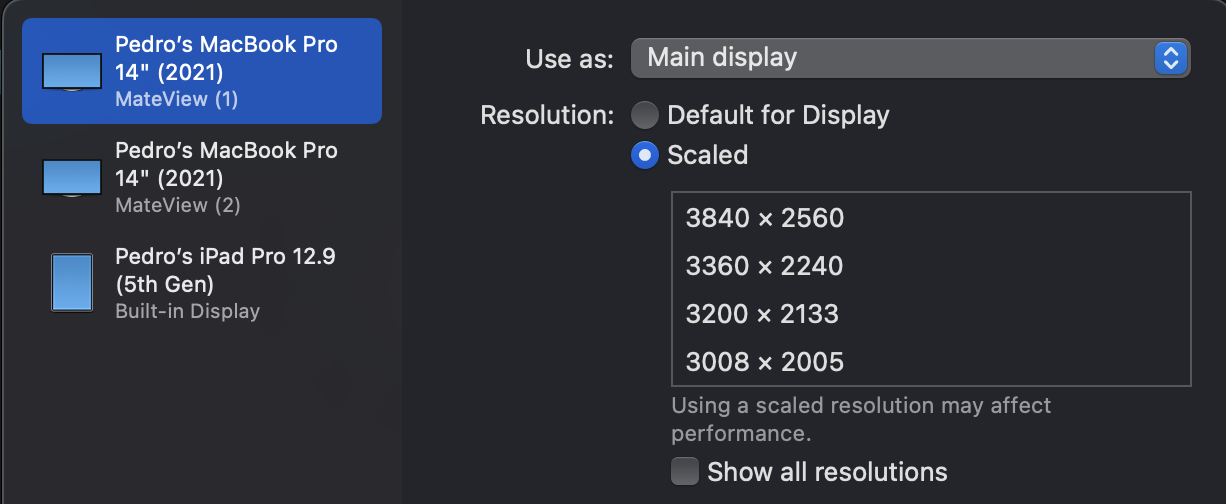Screen dimensions: 1226x504
Task: Click the Default for Display label text
Action: tap(778, 115)
